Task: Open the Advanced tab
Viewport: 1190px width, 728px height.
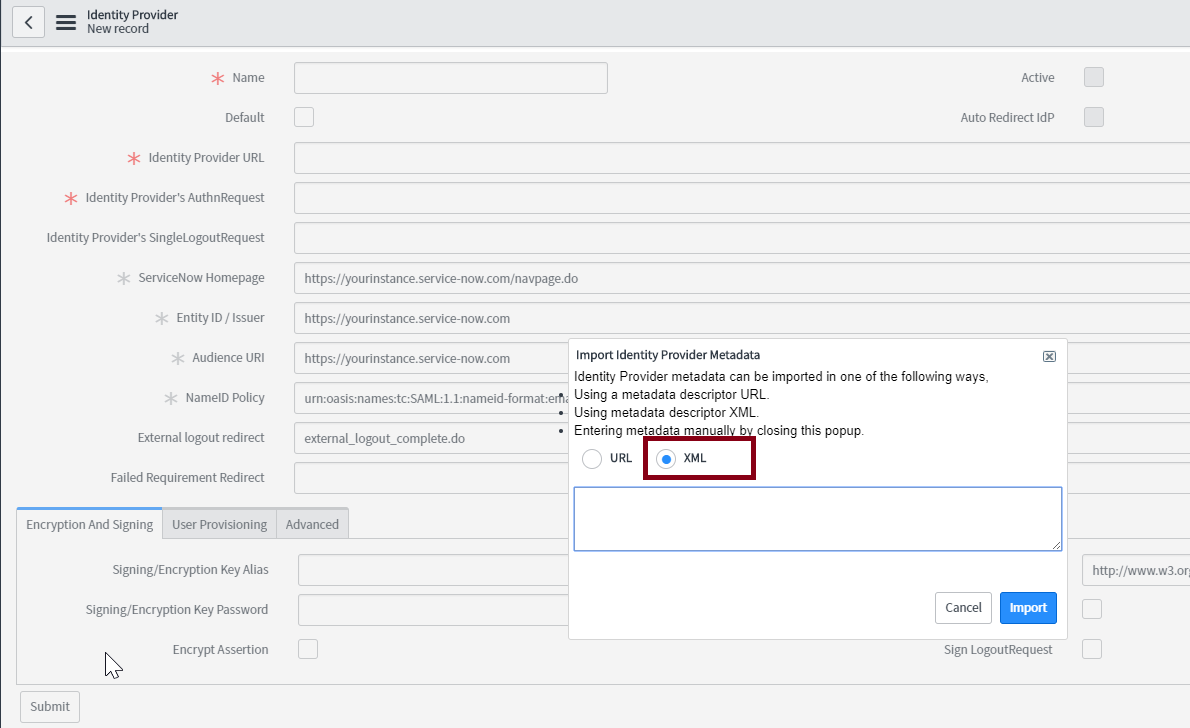Action: click(312, 524)
